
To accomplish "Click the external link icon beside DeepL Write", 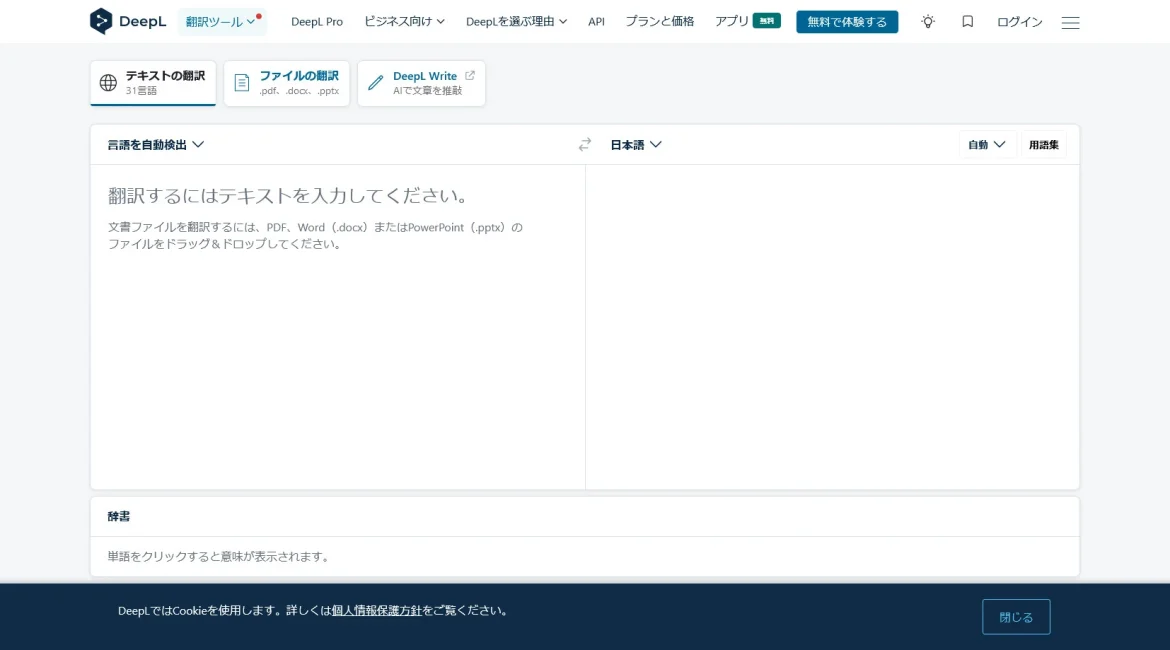I will (x=469, y=75).
